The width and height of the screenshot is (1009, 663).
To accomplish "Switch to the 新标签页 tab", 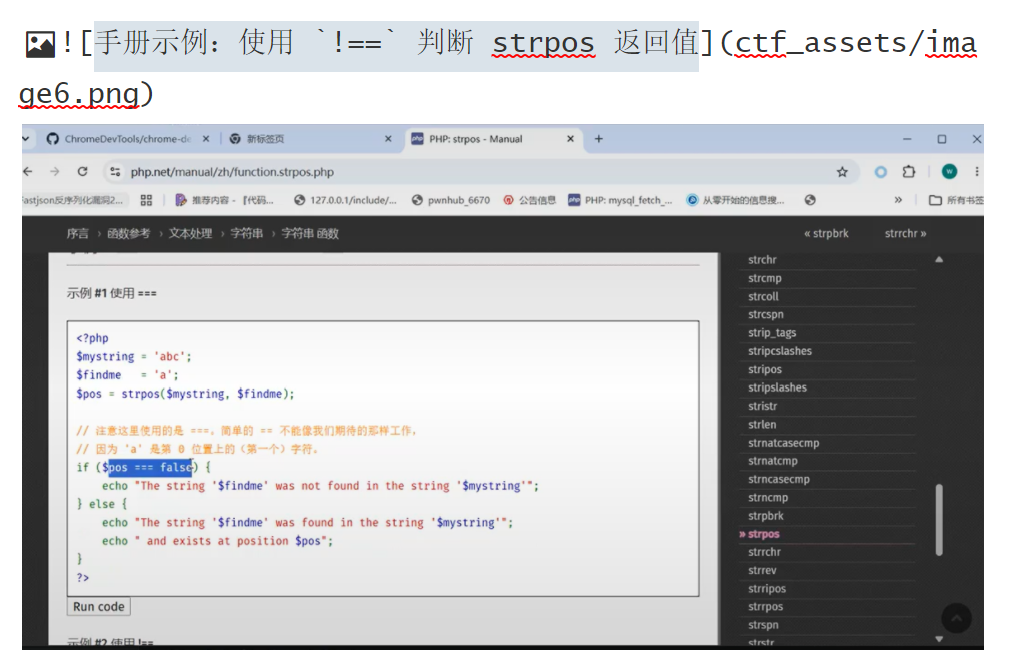I will tap(266, 138).
